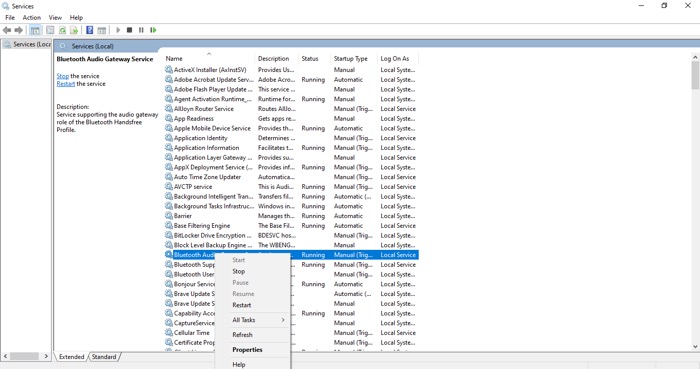Open the Action menu
Viewport: 700px width, 369px height.
click(x=32, y=17)
